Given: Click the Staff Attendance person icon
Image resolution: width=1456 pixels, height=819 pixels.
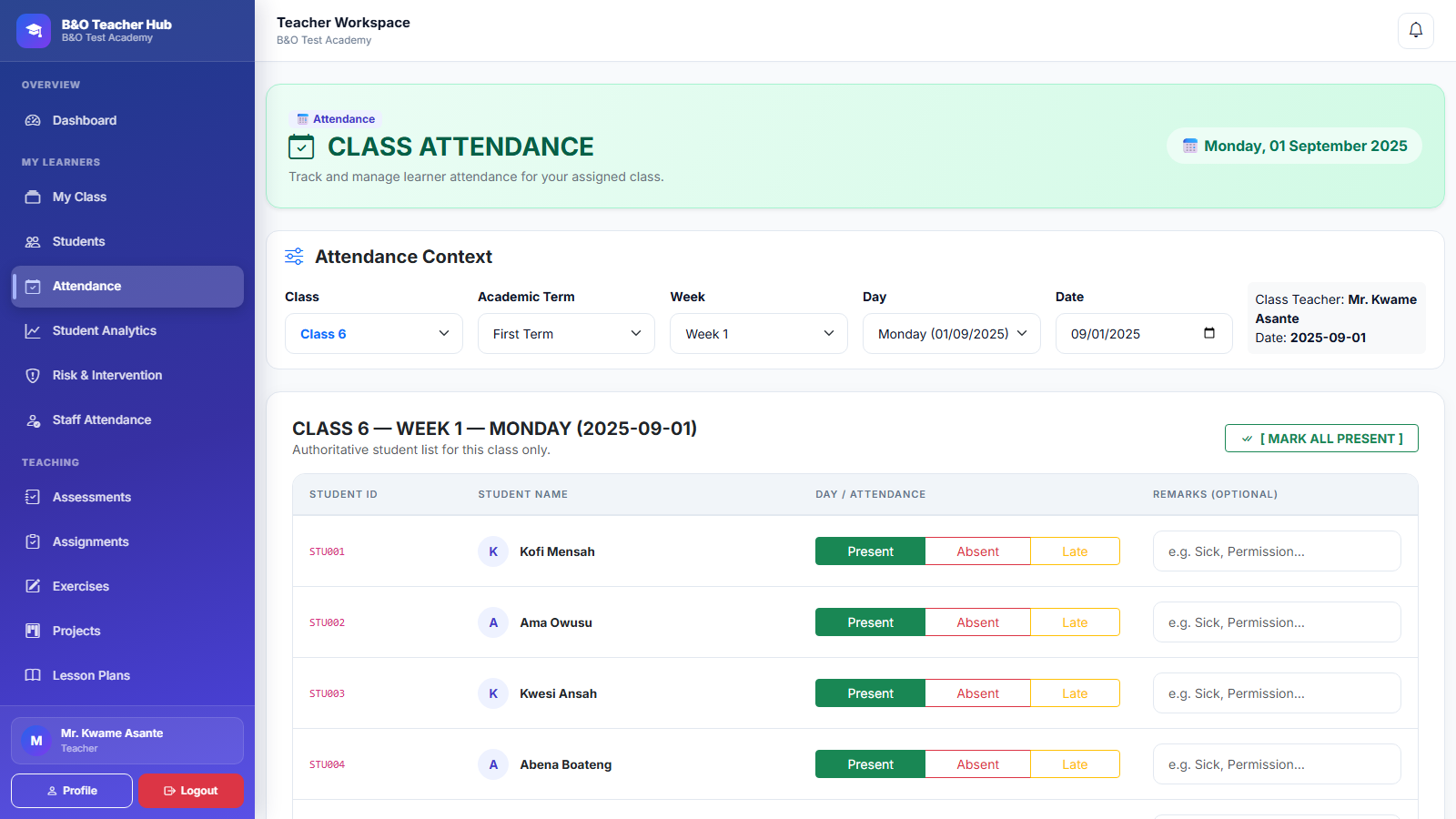Looking at the screenshot, I should click(33, 420).
